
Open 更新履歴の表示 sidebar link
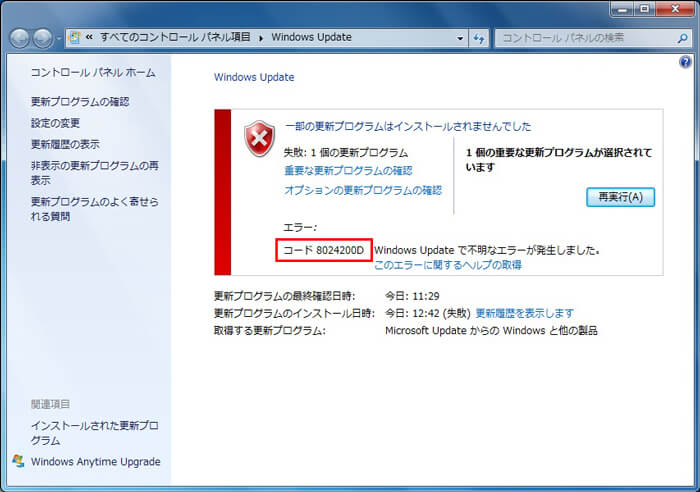click(x=65, y=144)
